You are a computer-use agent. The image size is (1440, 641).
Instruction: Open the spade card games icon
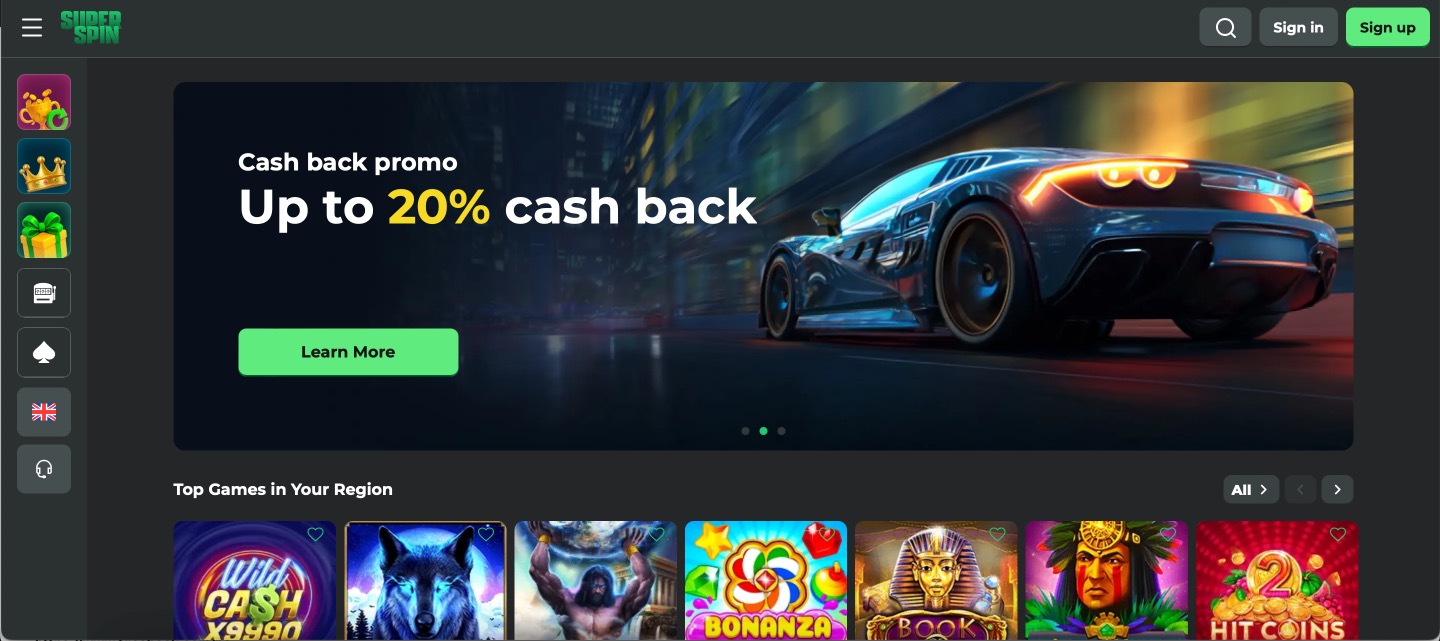(x=44, y=352)
